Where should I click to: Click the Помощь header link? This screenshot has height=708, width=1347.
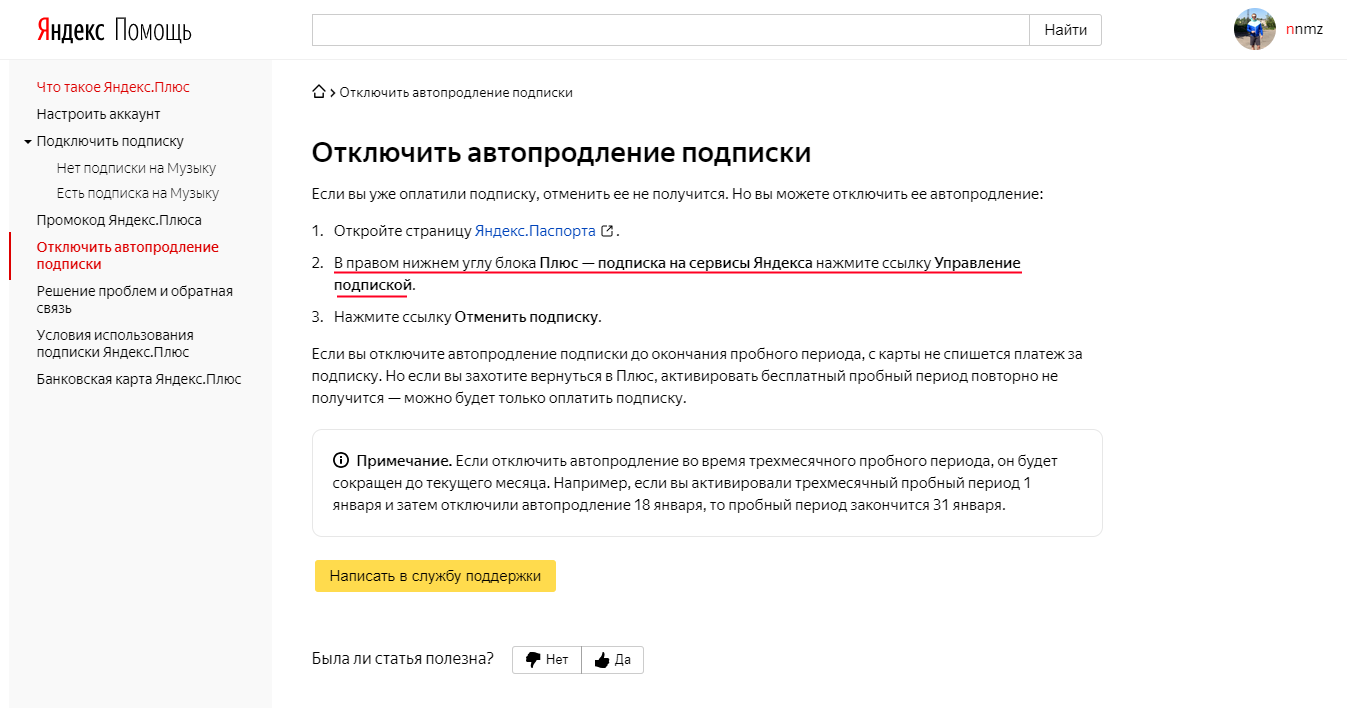(x=153, y=30)
